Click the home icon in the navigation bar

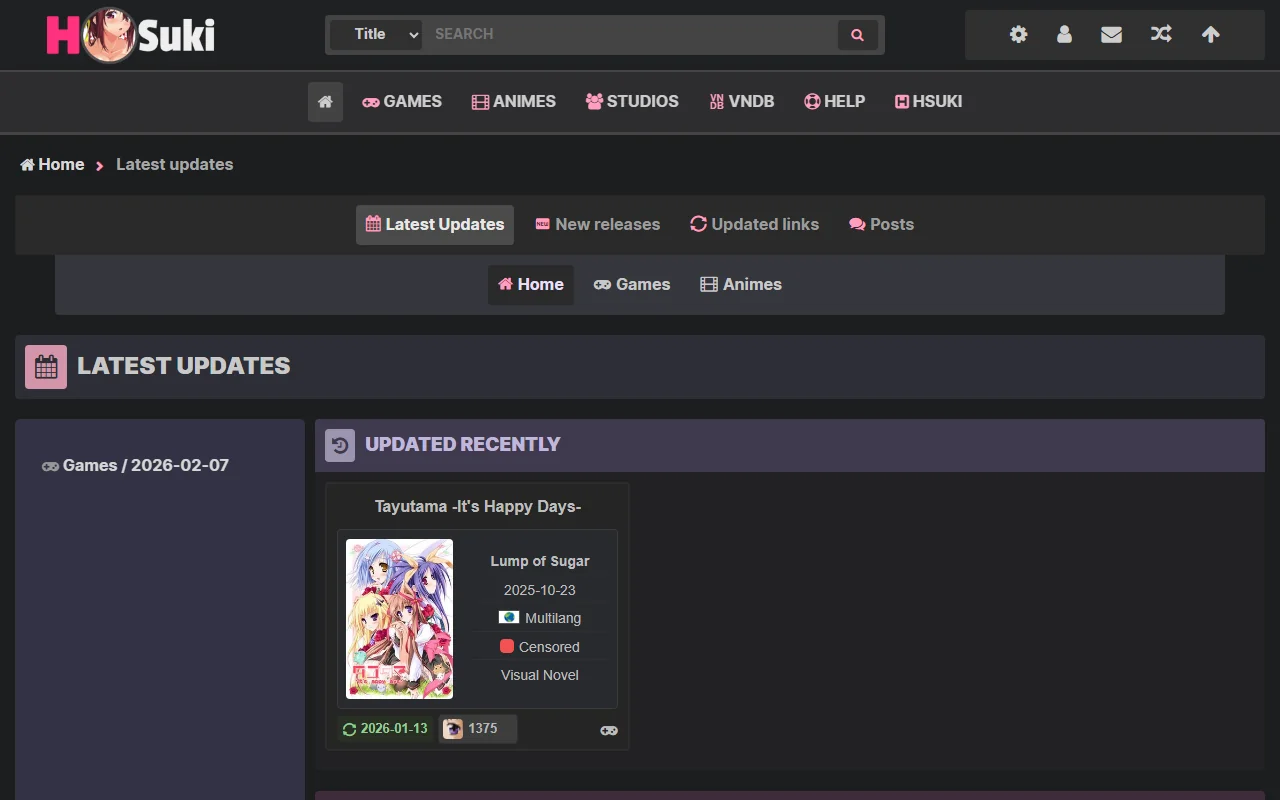click(324, 101)
